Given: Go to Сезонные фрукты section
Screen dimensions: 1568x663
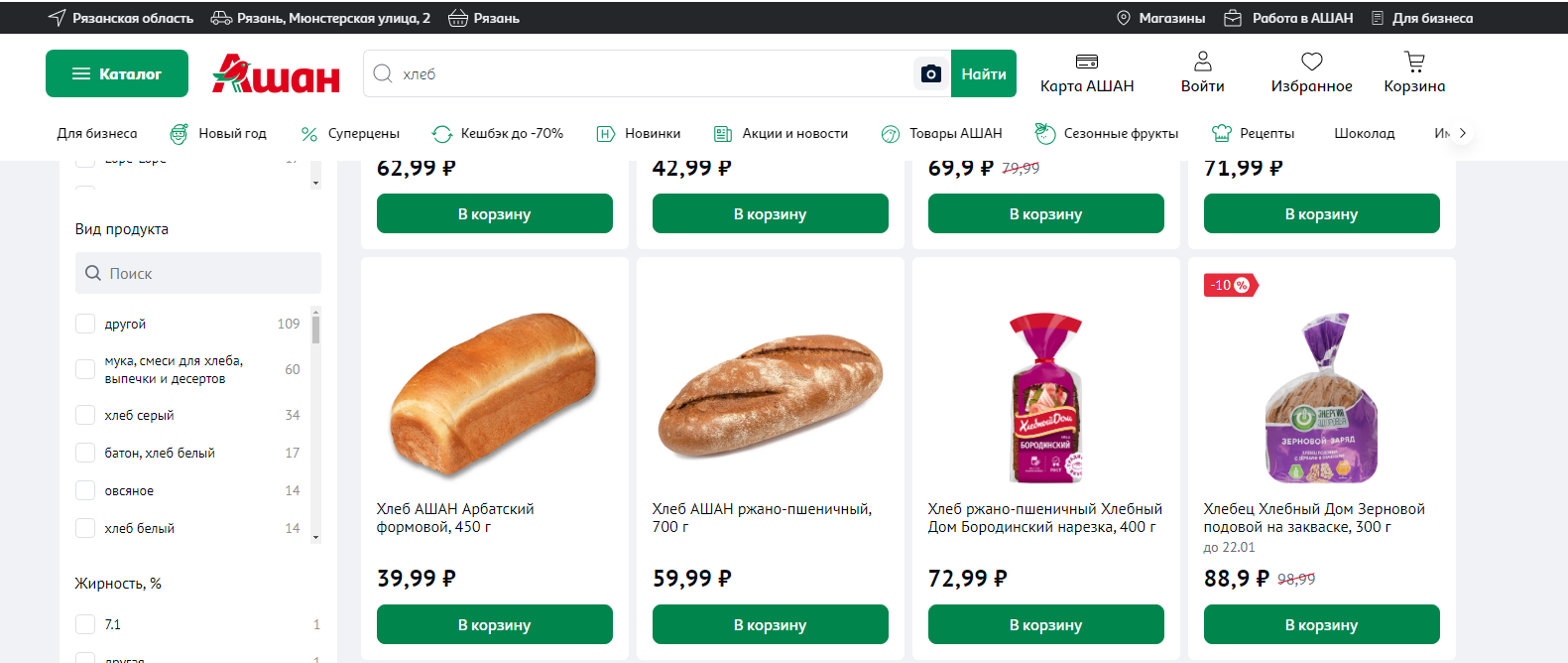Looking at the screenshot, I should (1107, 133).
